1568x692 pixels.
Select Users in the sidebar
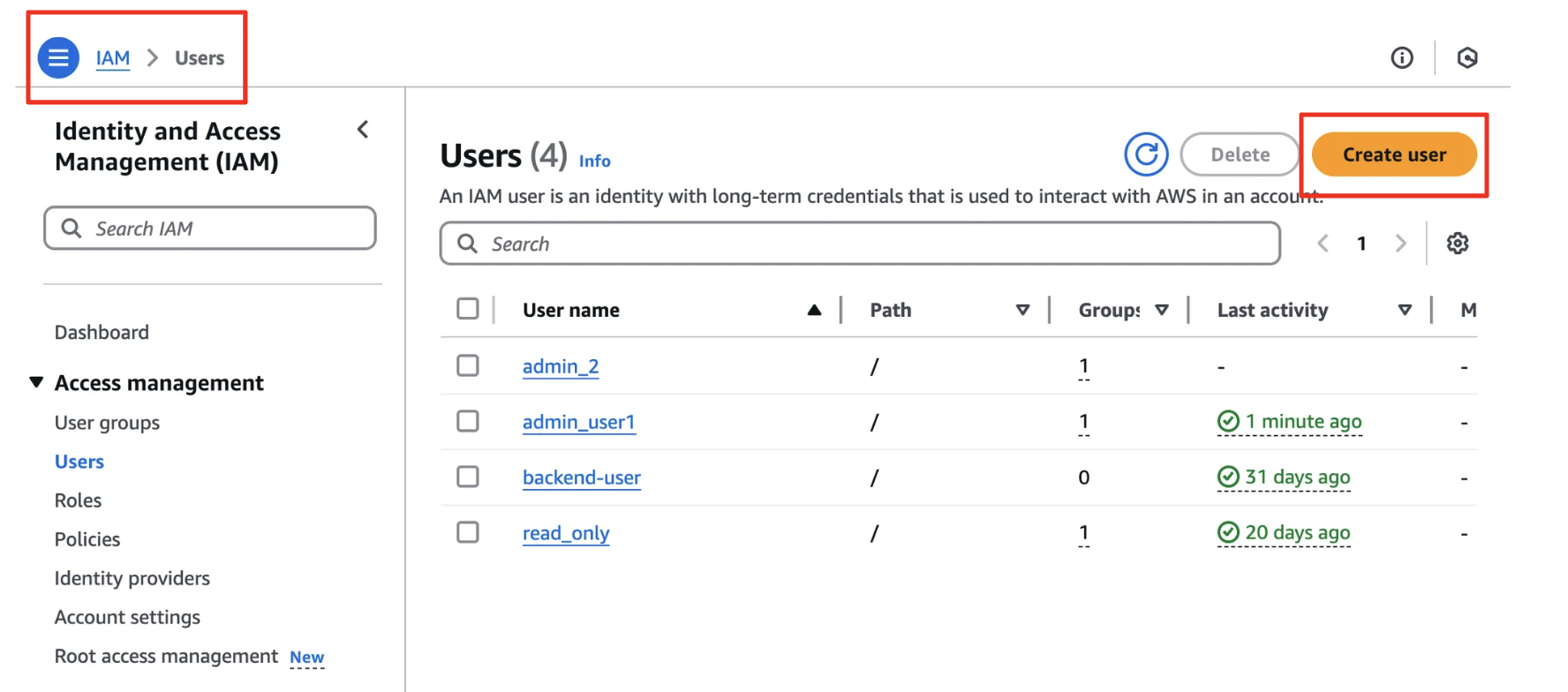79,462
